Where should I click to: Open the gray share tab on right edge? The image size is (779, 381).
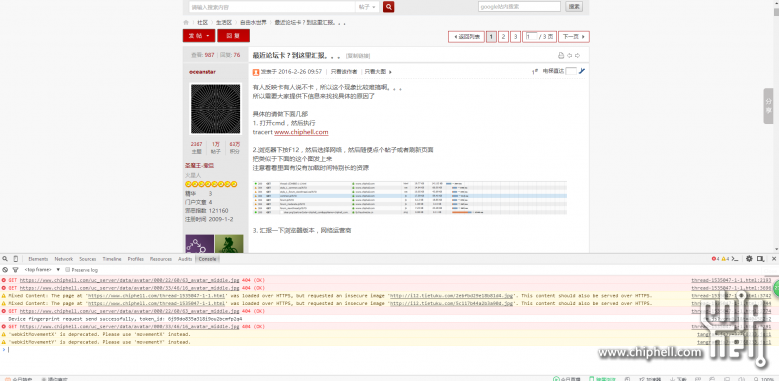(x=768, y=106)
